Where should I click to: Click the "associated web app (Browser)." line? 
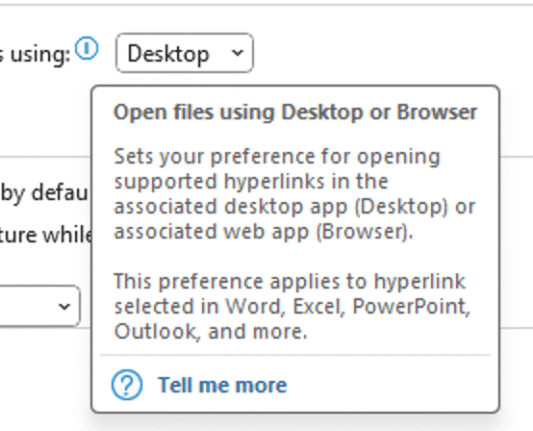[263, 232]
